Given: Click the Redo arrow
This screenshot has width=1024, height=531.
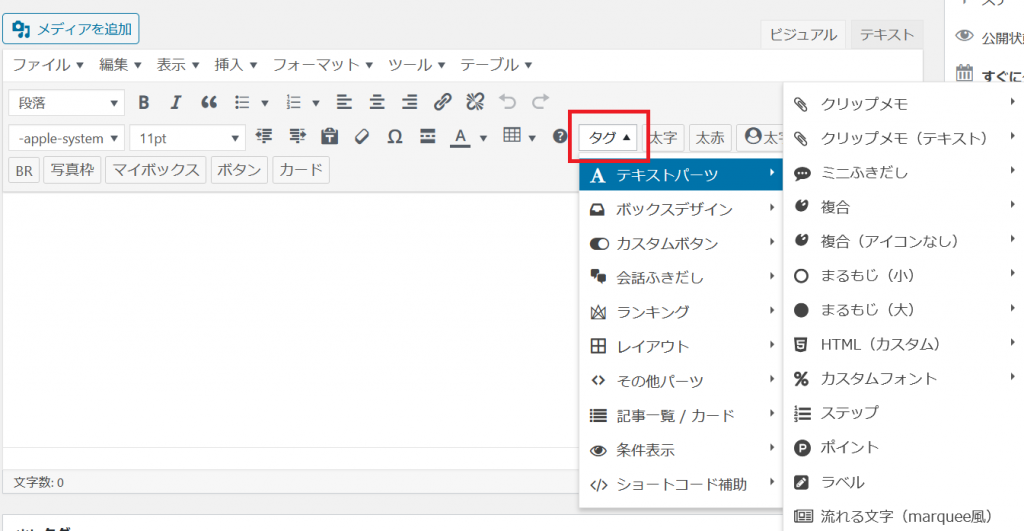Looking at the screenshot, I should point(540,102).
